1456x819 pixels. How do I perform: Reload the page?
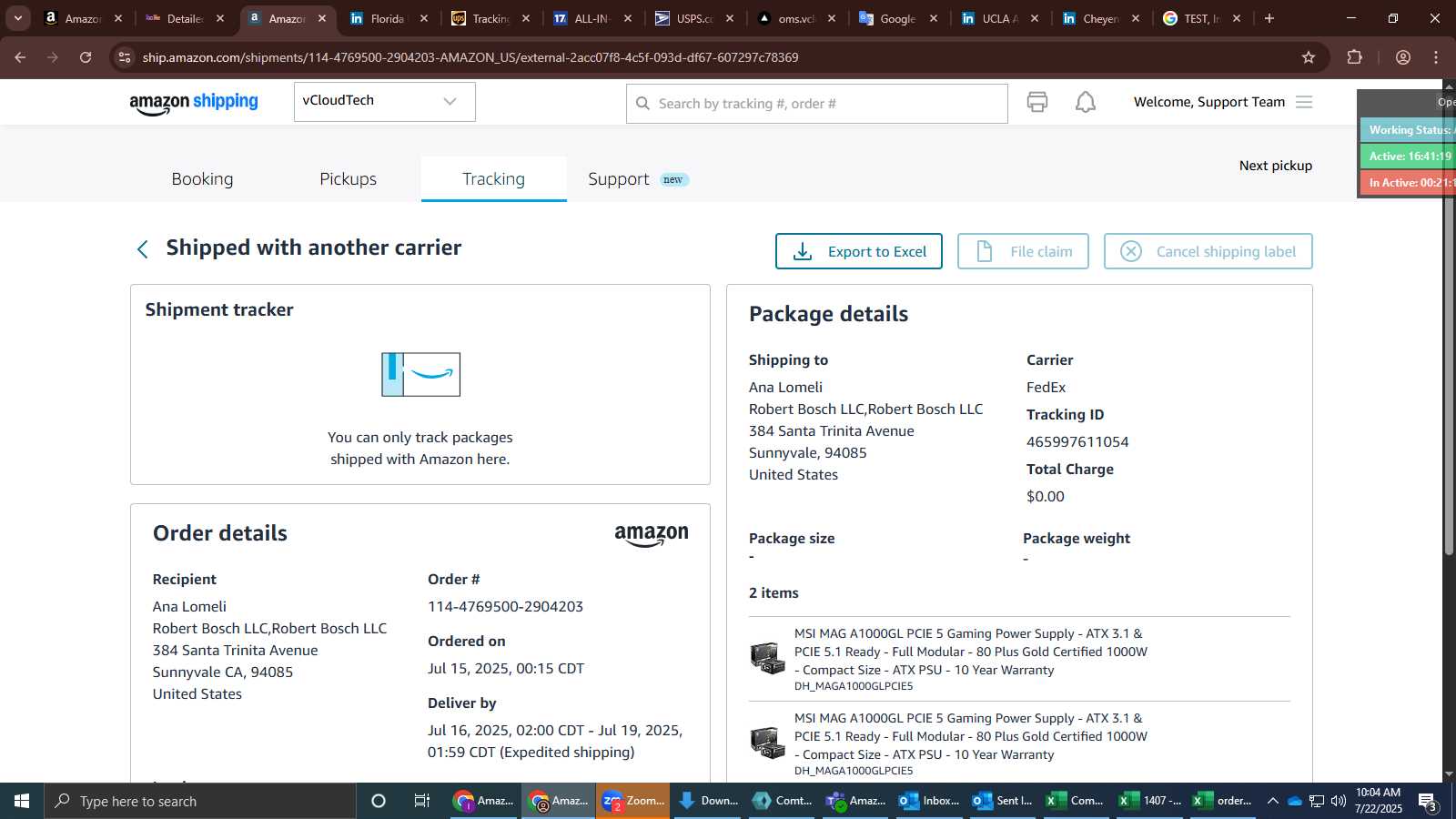pyautogui.click(x=86, y=57)
